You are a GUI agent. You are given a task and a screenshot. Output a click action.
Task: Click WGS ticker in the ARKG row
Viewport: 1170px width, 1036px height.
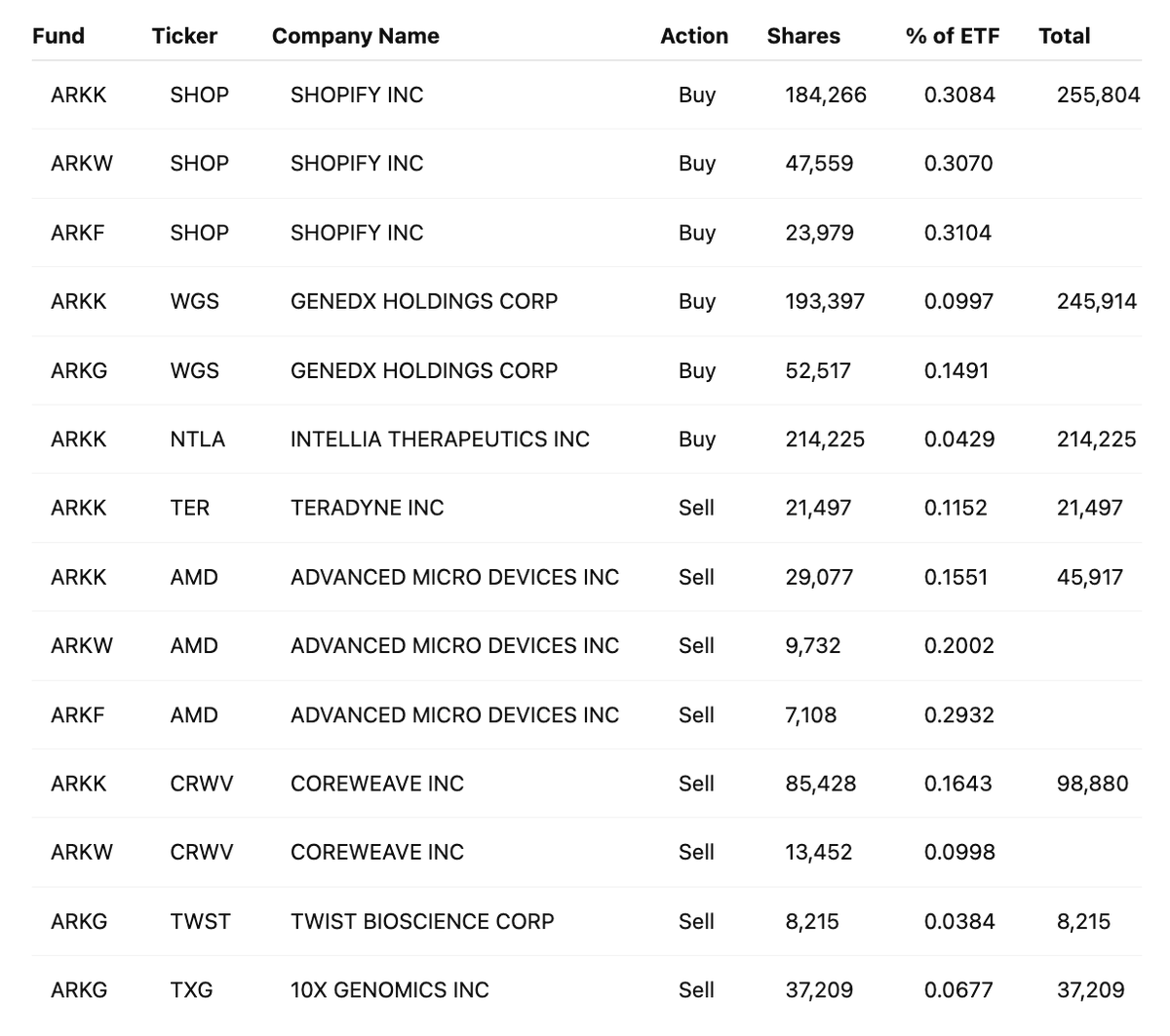tap(194, 370)
